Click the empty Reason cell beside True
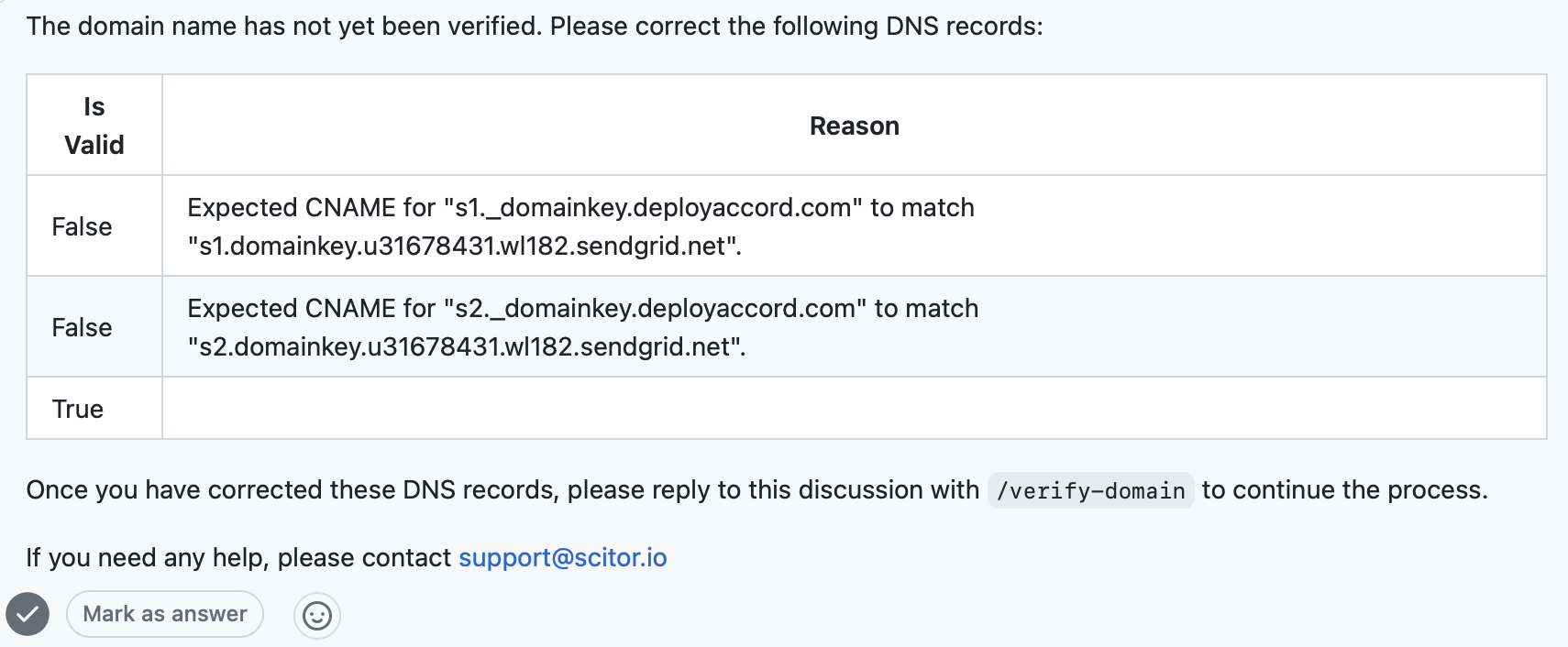This screenshot has width=1568, height=647. click(x=854, y=409)
